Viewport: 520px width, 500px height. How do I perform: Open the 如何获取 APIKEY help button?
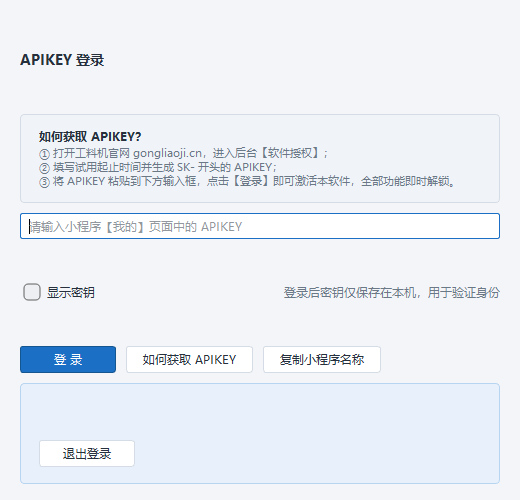click(x=189, y=359)
